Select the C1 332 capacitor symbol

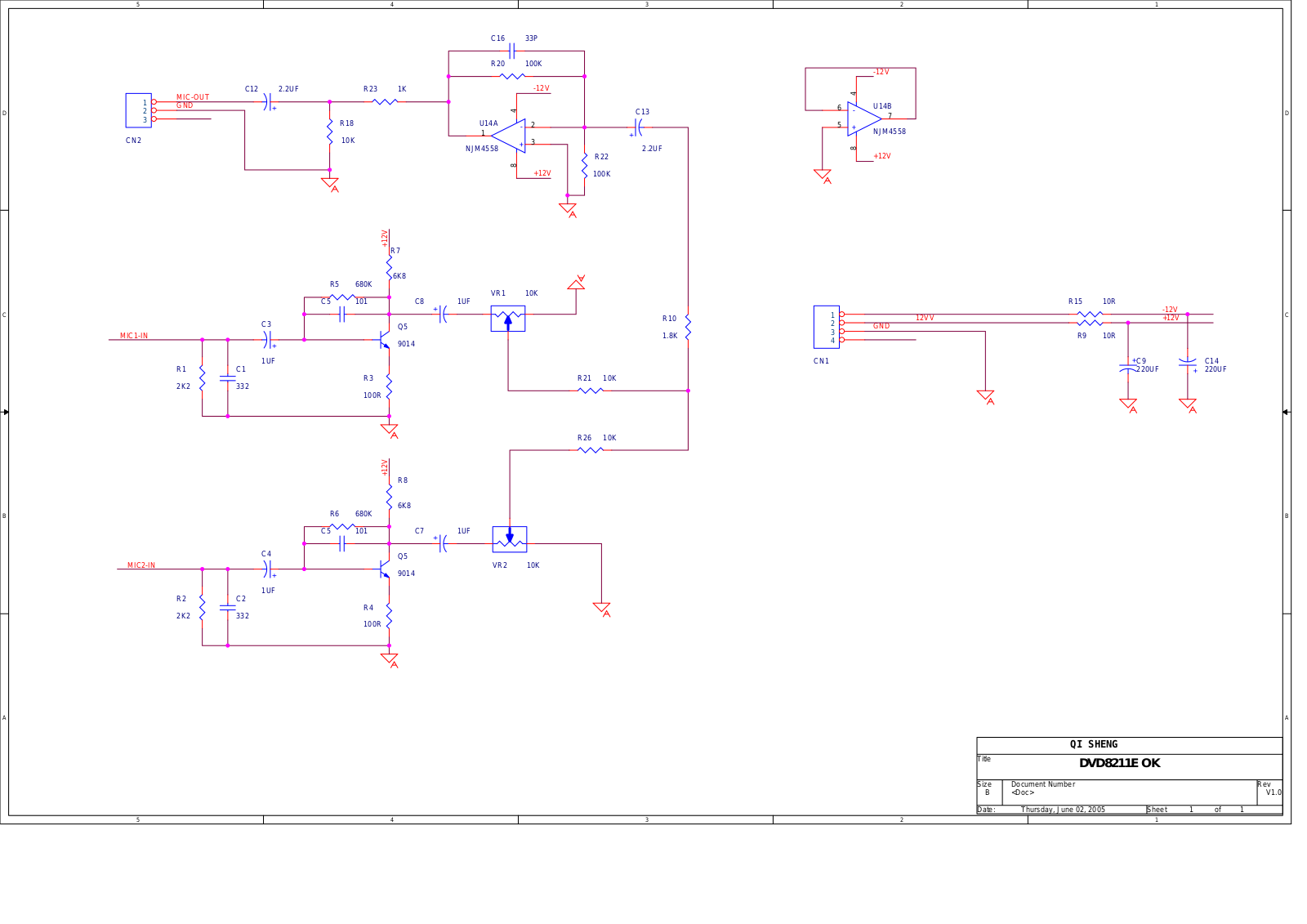(x=227, y=377)
